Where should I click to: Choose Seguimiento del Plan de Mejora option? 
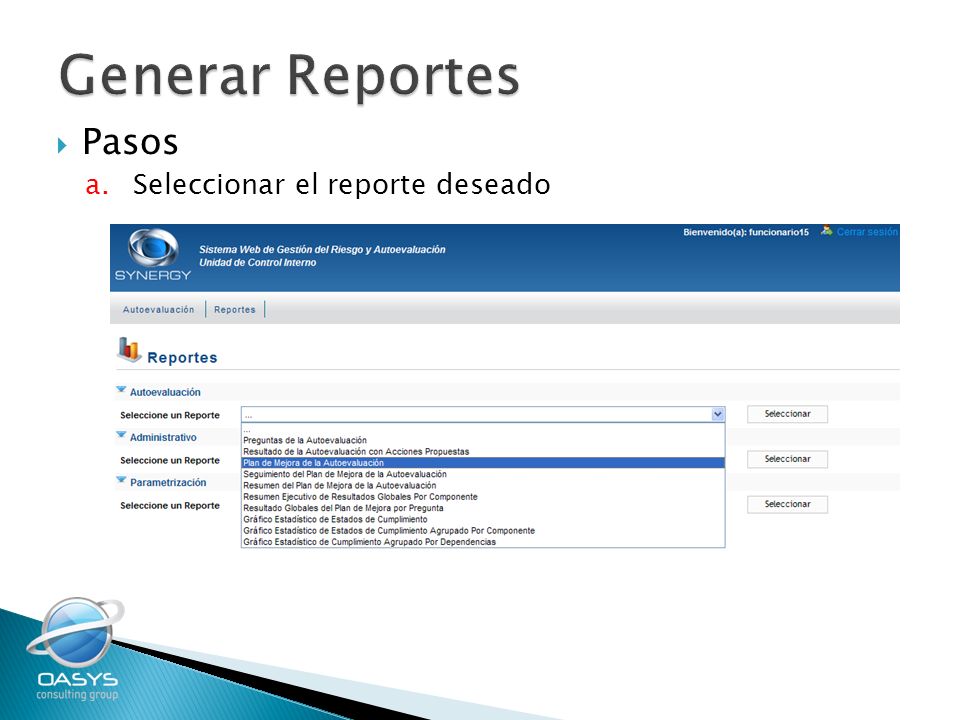pyautogui.click(x=483, y=474)
